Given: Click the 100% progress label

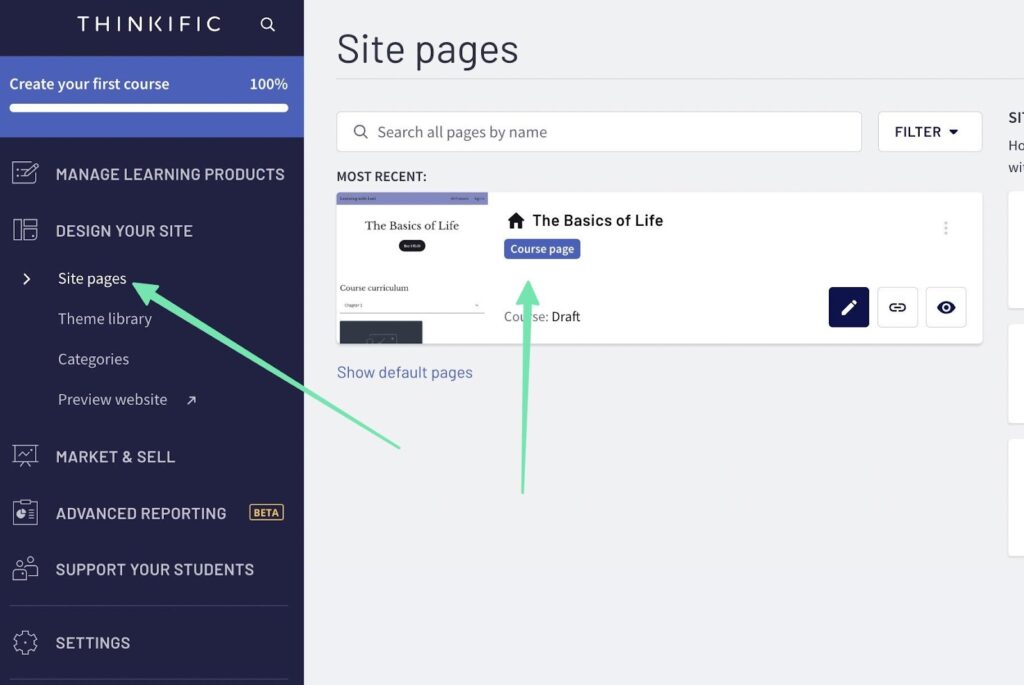Looking at the screenshot, I should [268, 84].
